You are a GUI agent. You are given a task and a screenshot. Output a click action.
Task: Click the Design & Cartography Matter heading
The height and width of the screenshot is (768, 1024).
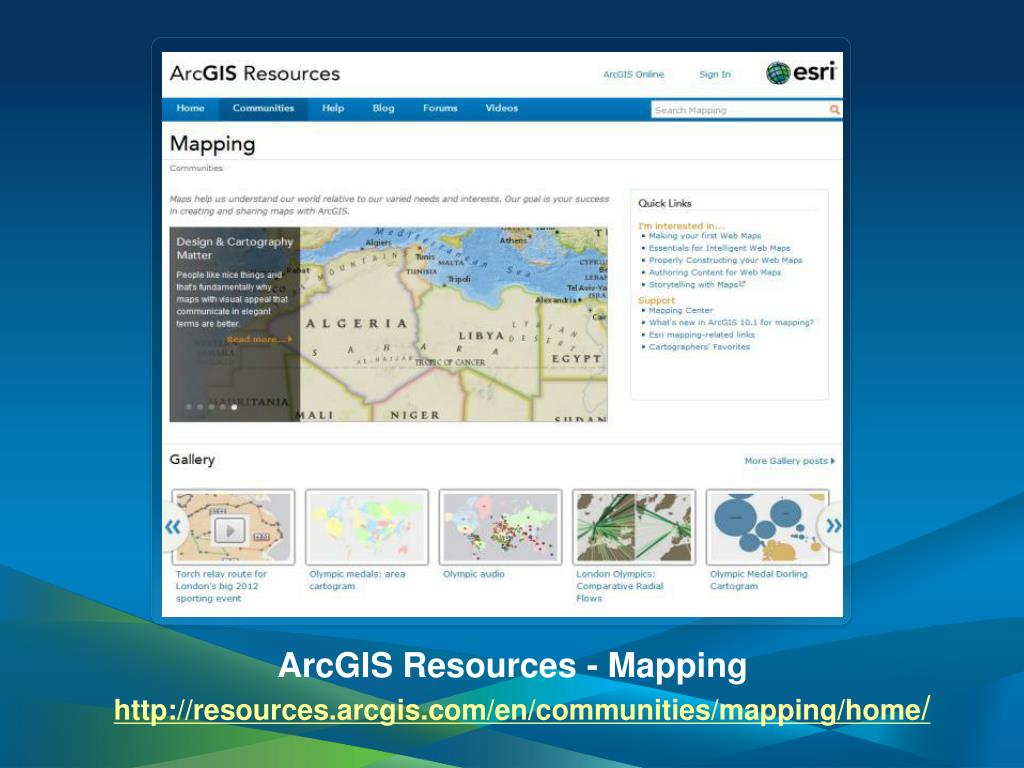pos(234,248)
